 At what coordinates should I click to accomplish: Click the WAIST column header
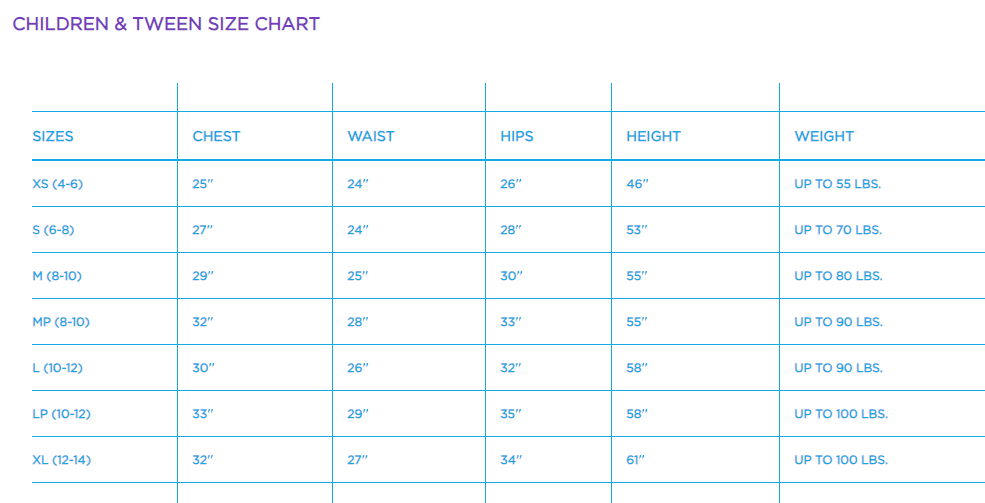tap(371, 136)
